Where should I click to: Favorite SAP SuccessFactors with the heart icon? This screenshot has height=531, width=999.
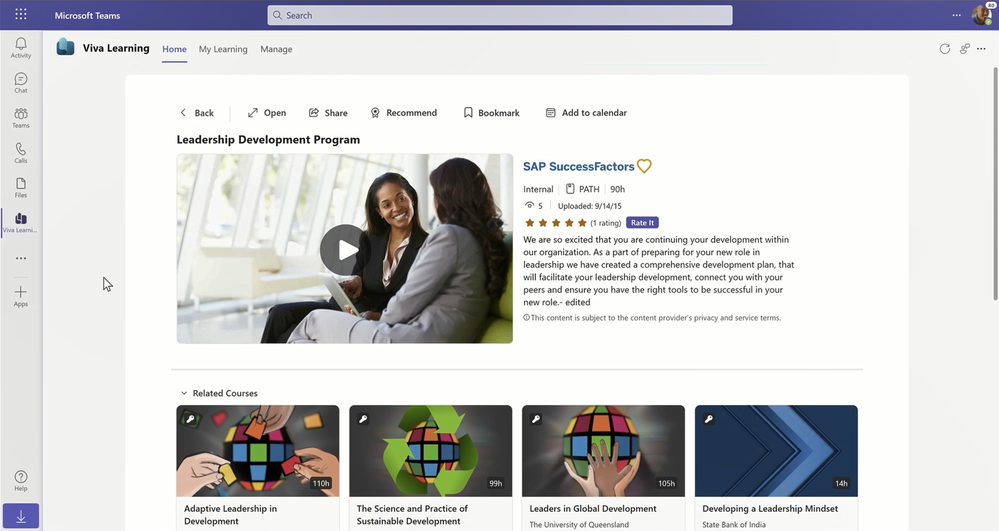pyautogui.click(x=644, y=166)
